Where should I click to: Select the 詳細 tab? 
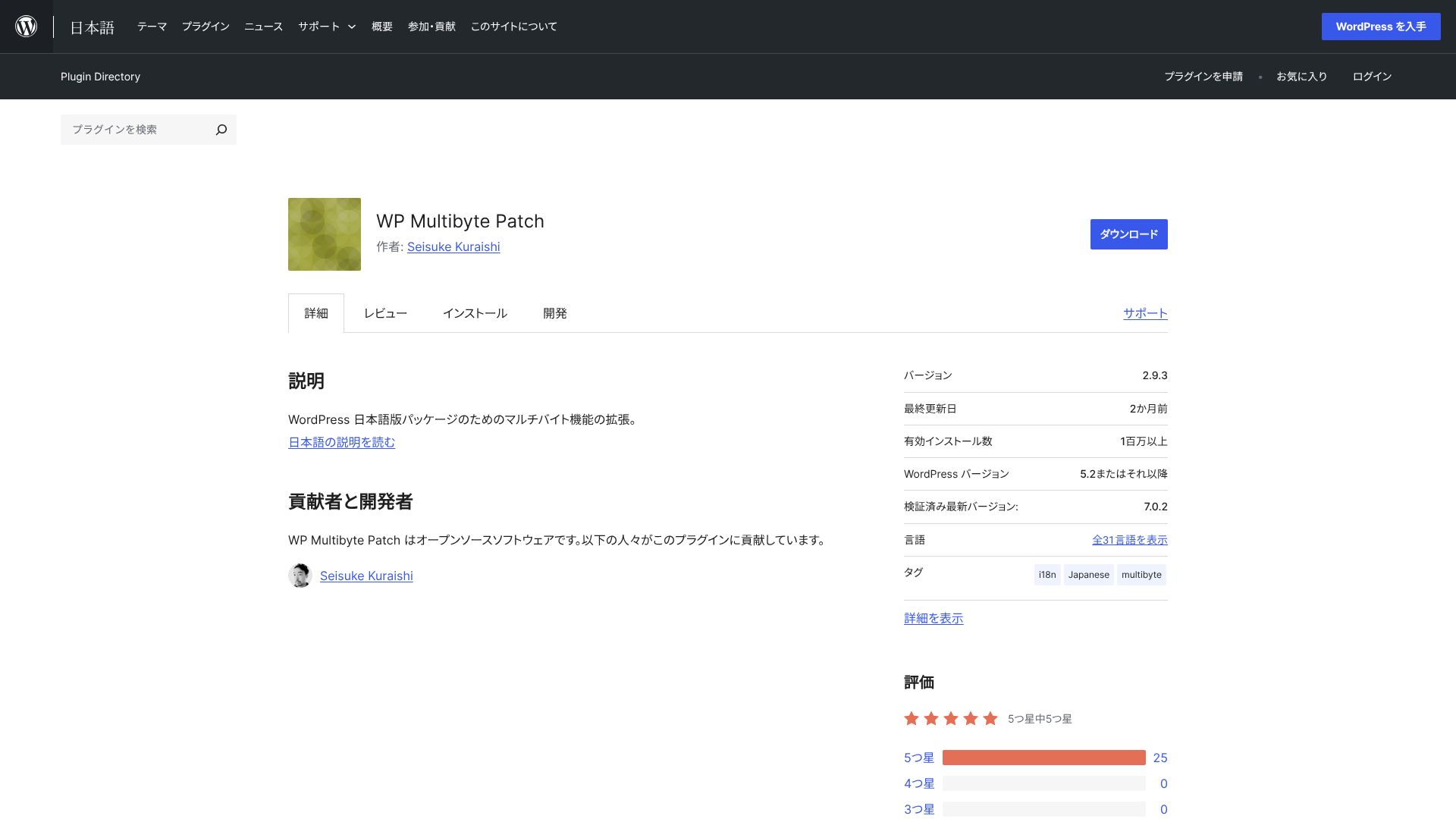click(316, 313)
